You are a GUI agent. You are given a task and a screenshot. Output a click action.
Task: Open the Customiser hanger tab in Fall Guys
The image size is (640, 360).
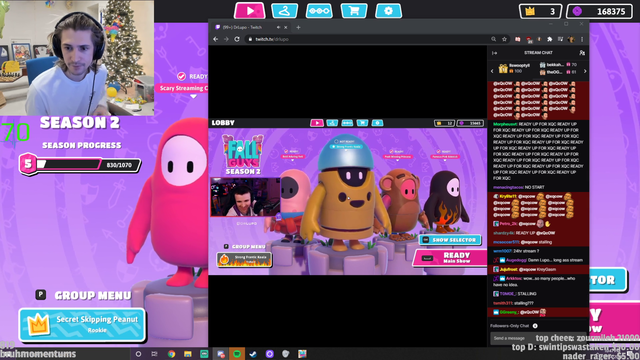pyautogui.click(x=284, y=11)
